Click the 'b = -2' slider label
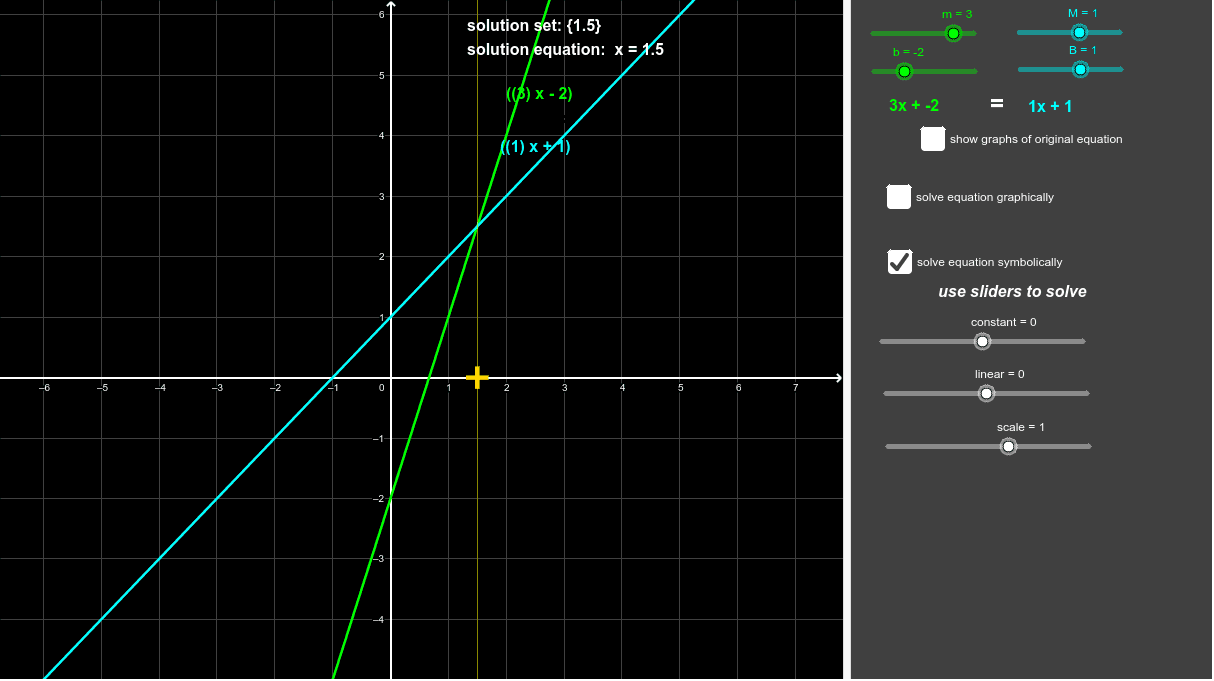Viewport: 1214px width, 681px height. (x=908, y=52)
